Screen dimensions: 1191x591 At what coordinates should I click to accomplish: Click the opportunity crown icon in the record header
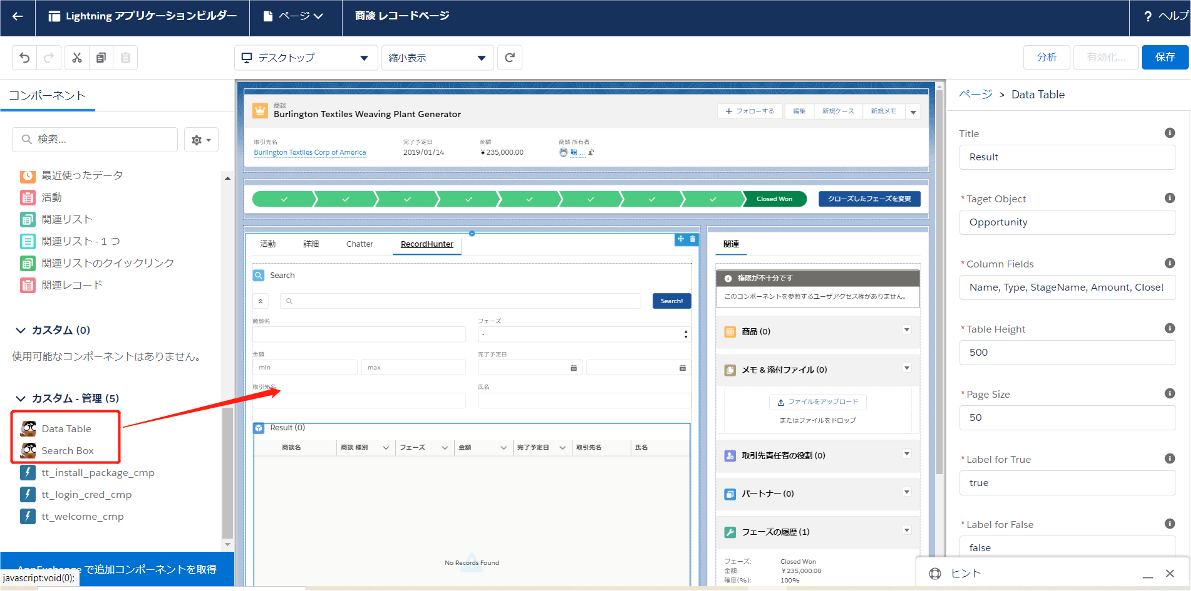click(x=261, y=111)
